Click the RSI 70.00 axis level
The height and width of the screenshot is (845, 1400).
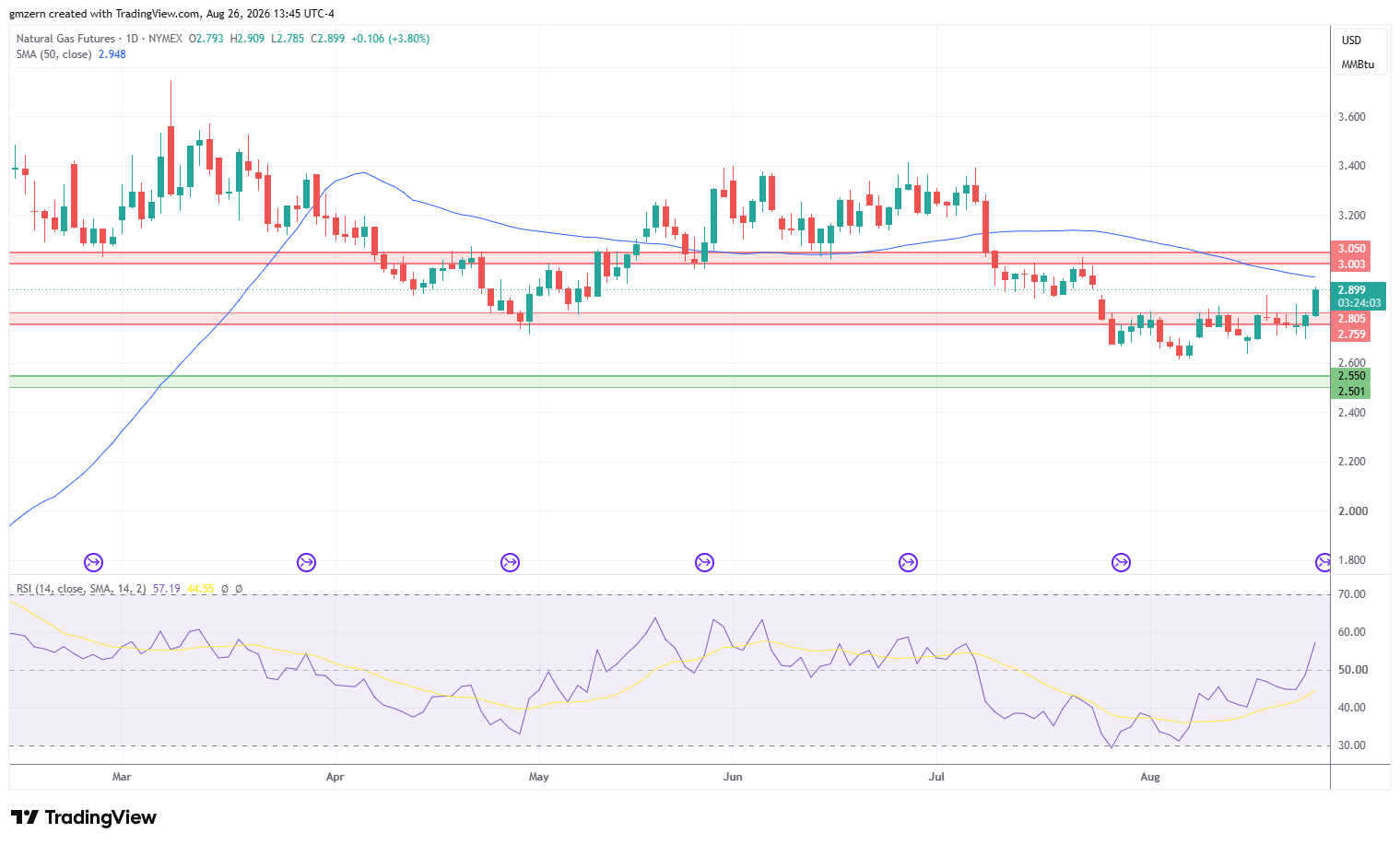[1352, 594]
